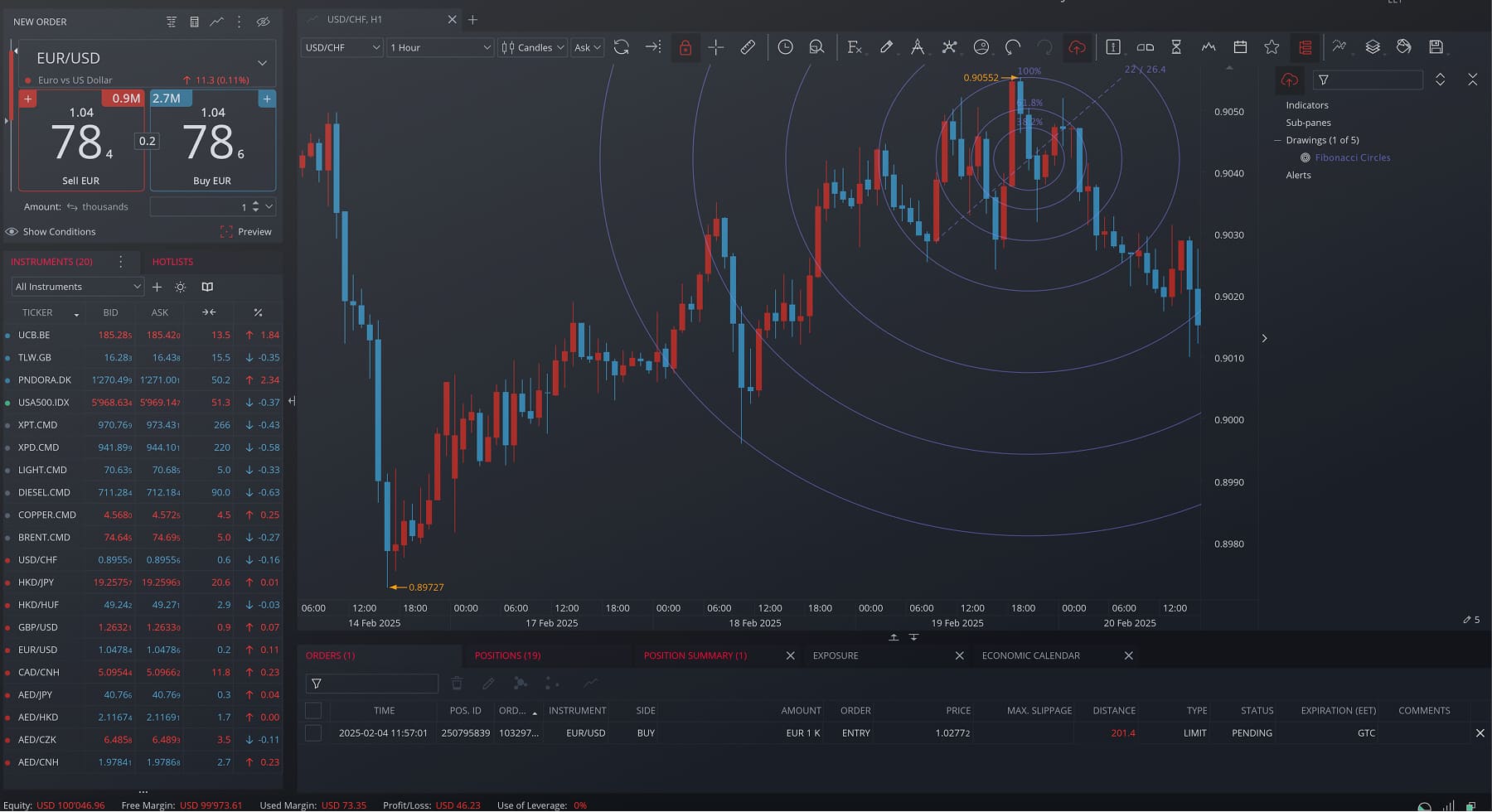Open the Candles chart type dropdown
Screen dimensions: 1492x812
pos(532,47)
